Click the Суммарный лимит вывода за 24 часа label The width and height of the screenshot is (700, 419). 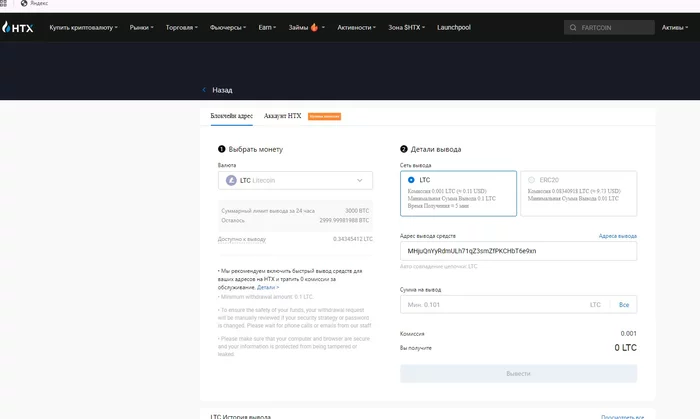pyautogui.click(x=268, y=211)
